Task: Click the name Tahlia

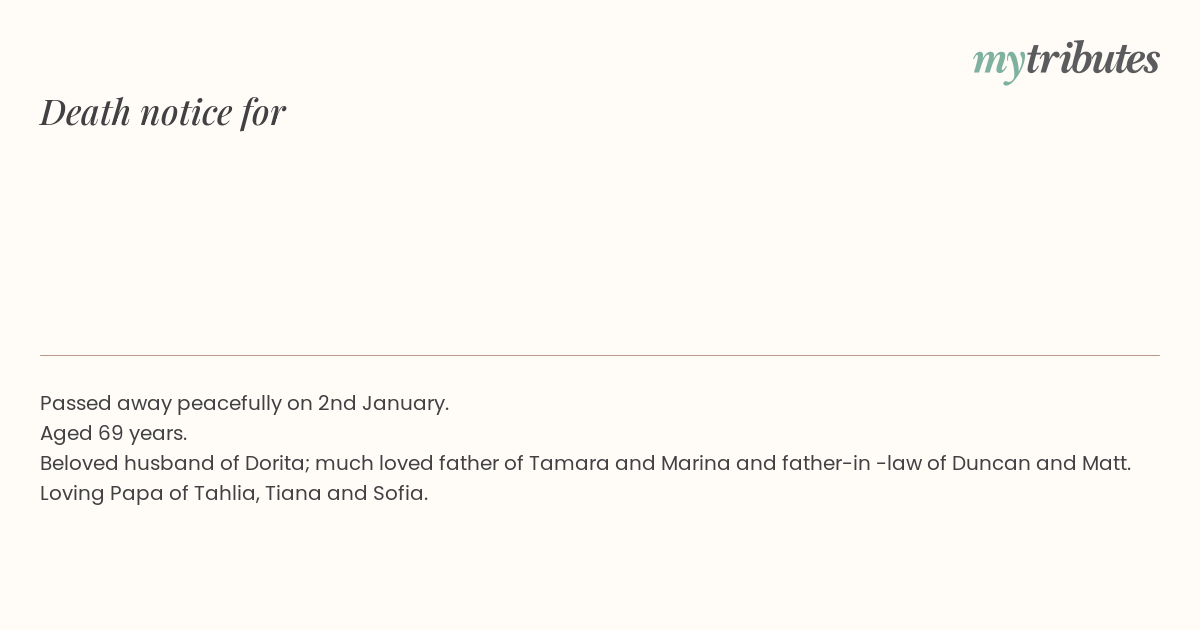Action: click(227, 494)
